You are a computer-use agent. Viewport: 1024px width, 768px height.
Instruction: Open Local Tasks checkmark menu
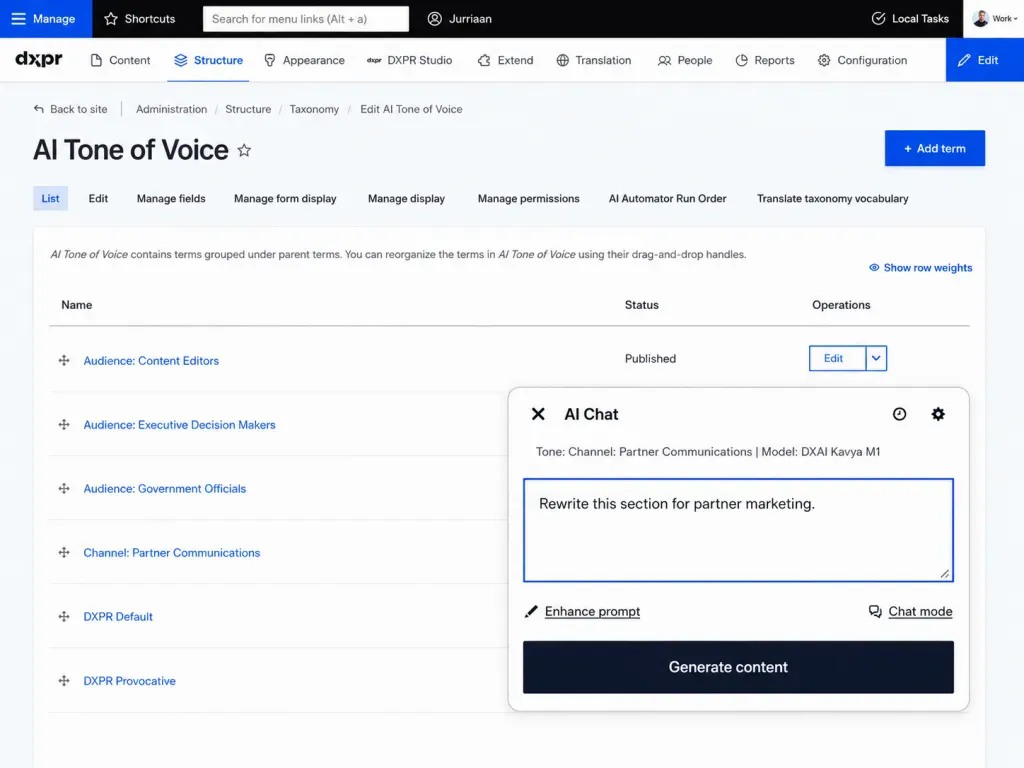[910, 19]
